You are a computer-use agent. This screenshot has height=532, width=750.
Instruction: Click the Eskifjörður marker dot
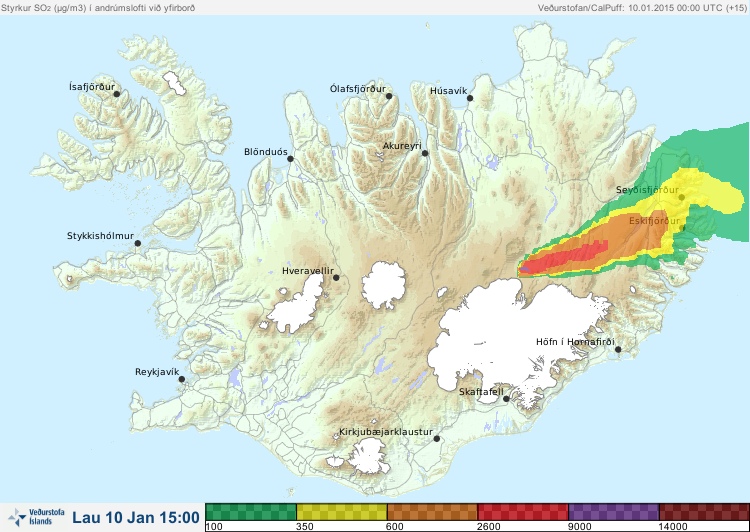683,228
